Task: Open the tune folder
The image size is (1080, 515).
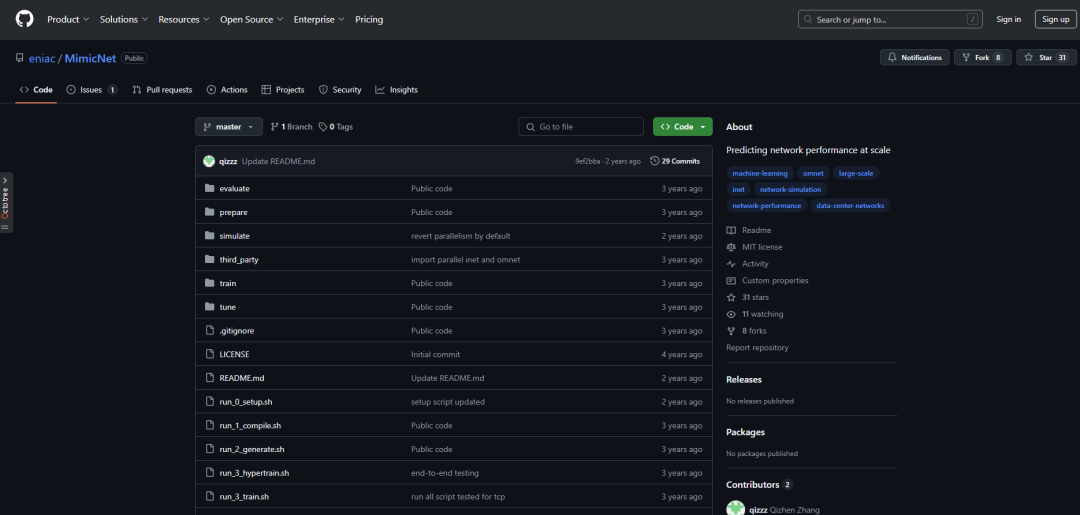Action: (227, 307)
